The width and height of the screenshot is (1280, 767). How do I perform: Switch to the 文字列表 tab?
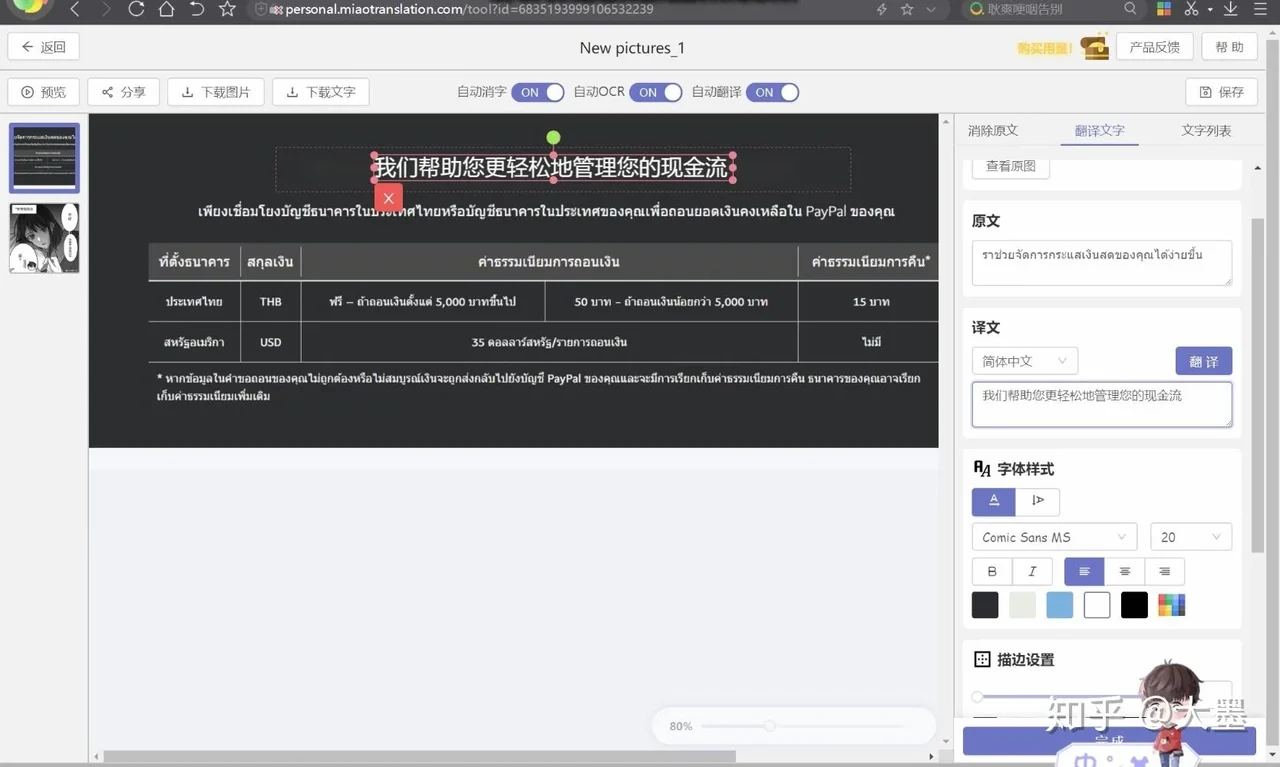1206,131
